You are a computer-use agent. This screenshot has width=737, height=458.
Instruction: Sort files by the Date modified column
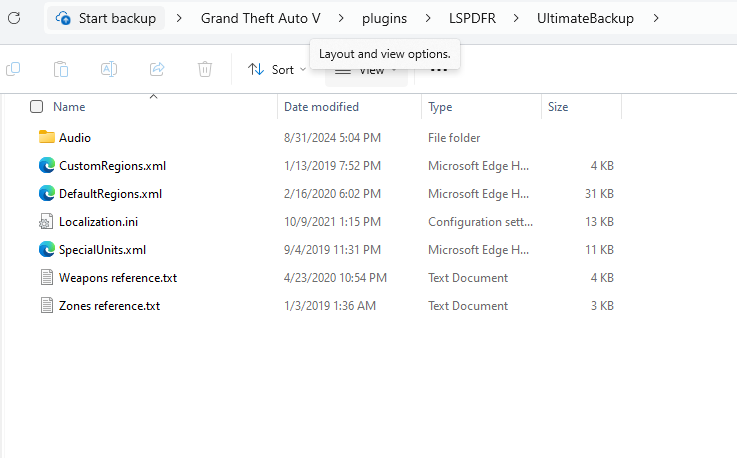point(321,107)
